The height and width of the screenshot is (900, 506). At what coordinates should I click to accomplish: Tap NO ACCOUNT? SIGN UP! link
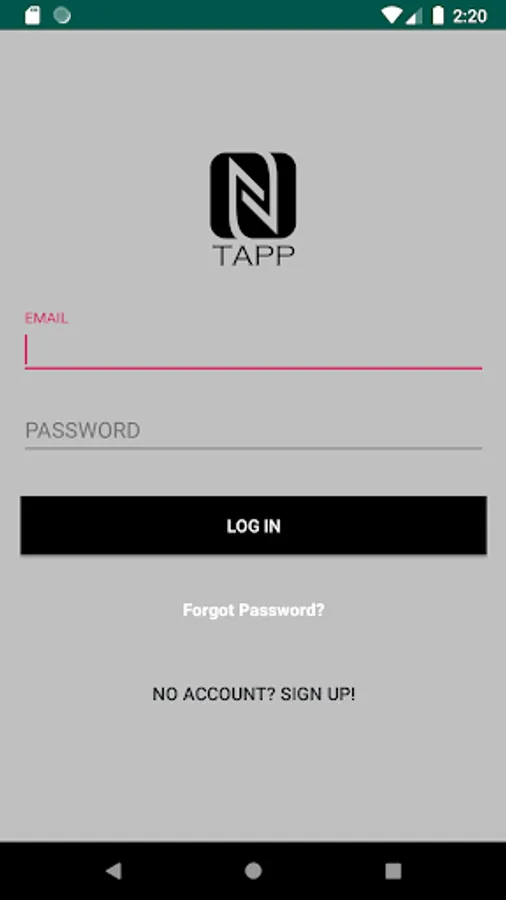coord(254,694)
